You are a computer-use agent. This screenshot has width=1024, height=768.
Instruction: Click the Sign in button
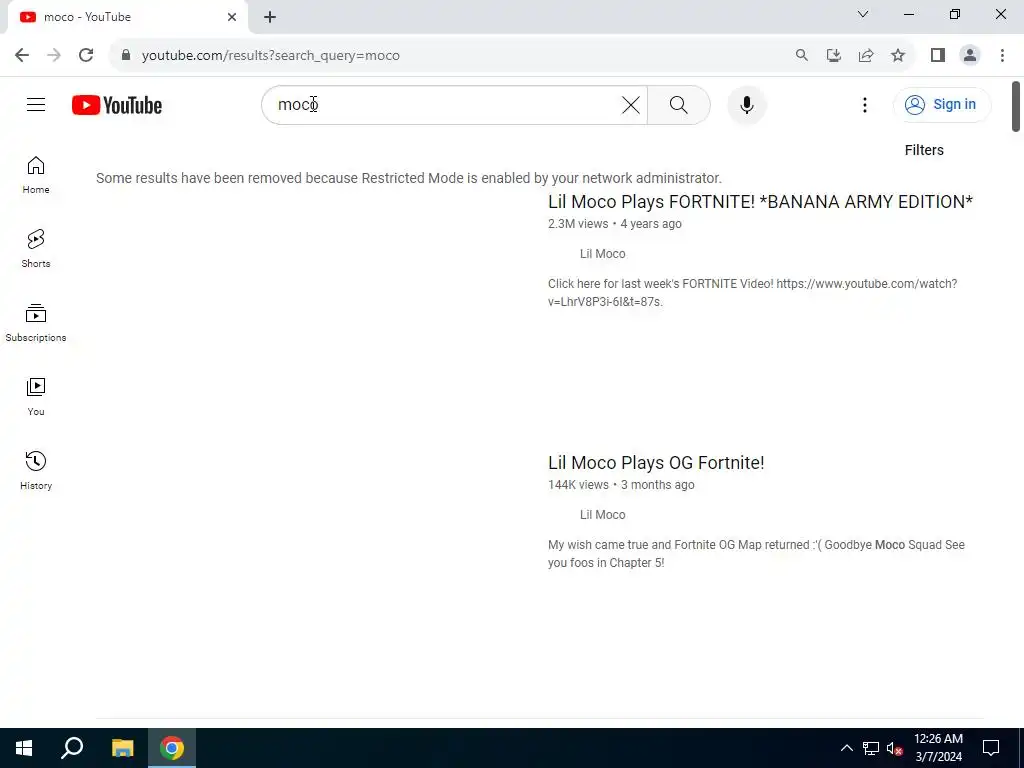click(x=942, y=104)
